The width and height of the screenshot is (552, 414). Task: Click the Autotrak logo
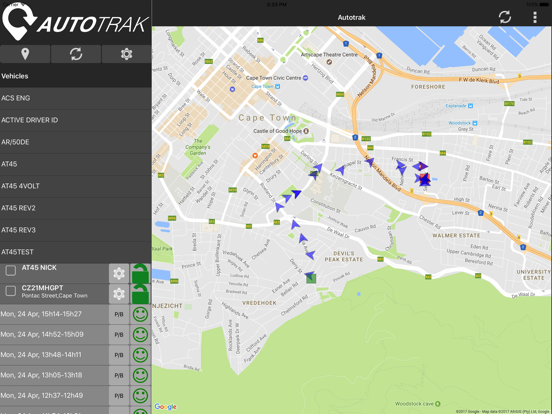(75, 21)
